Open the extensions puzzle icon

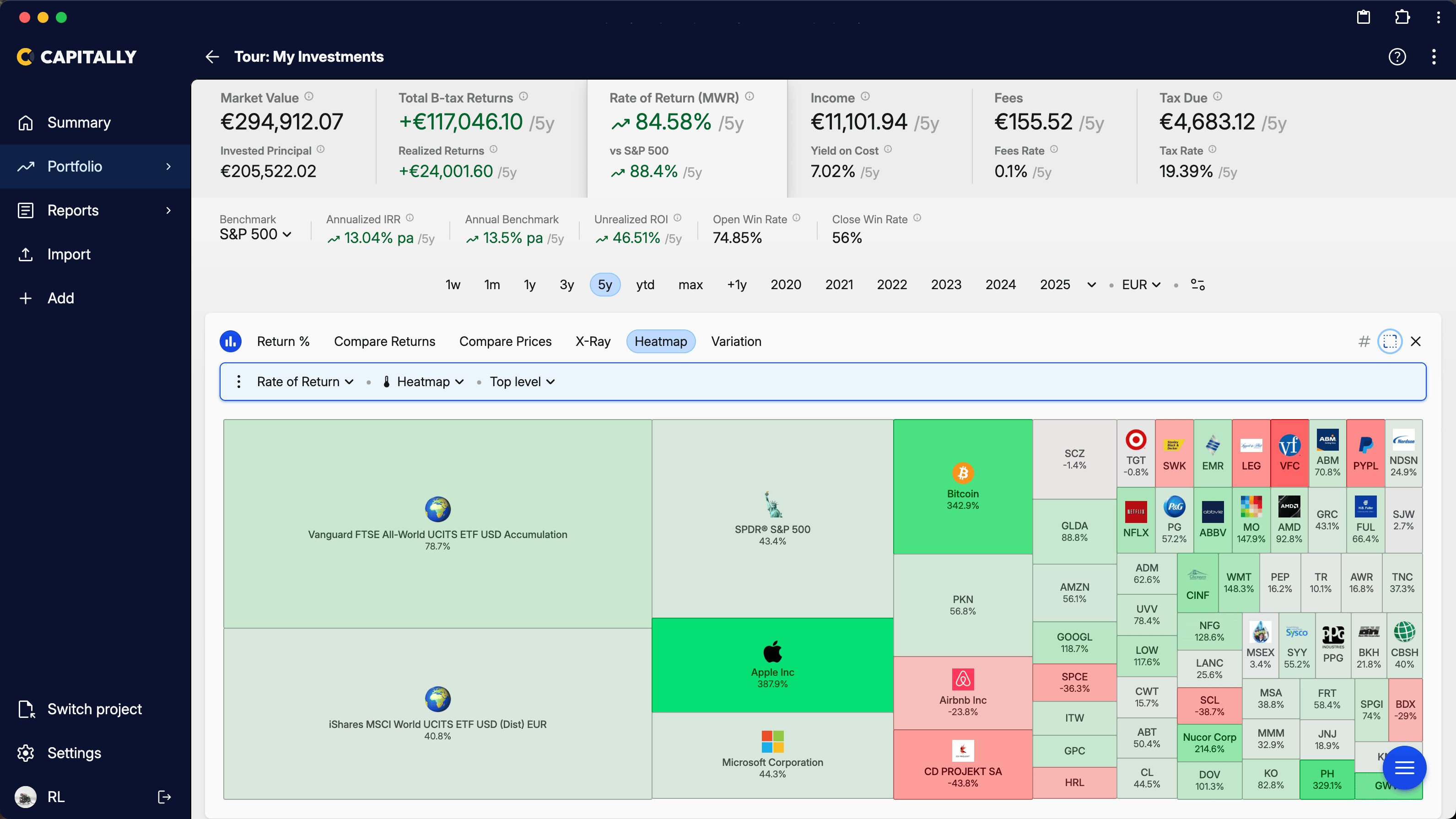pyautogui.click(x=1402, y=17)
